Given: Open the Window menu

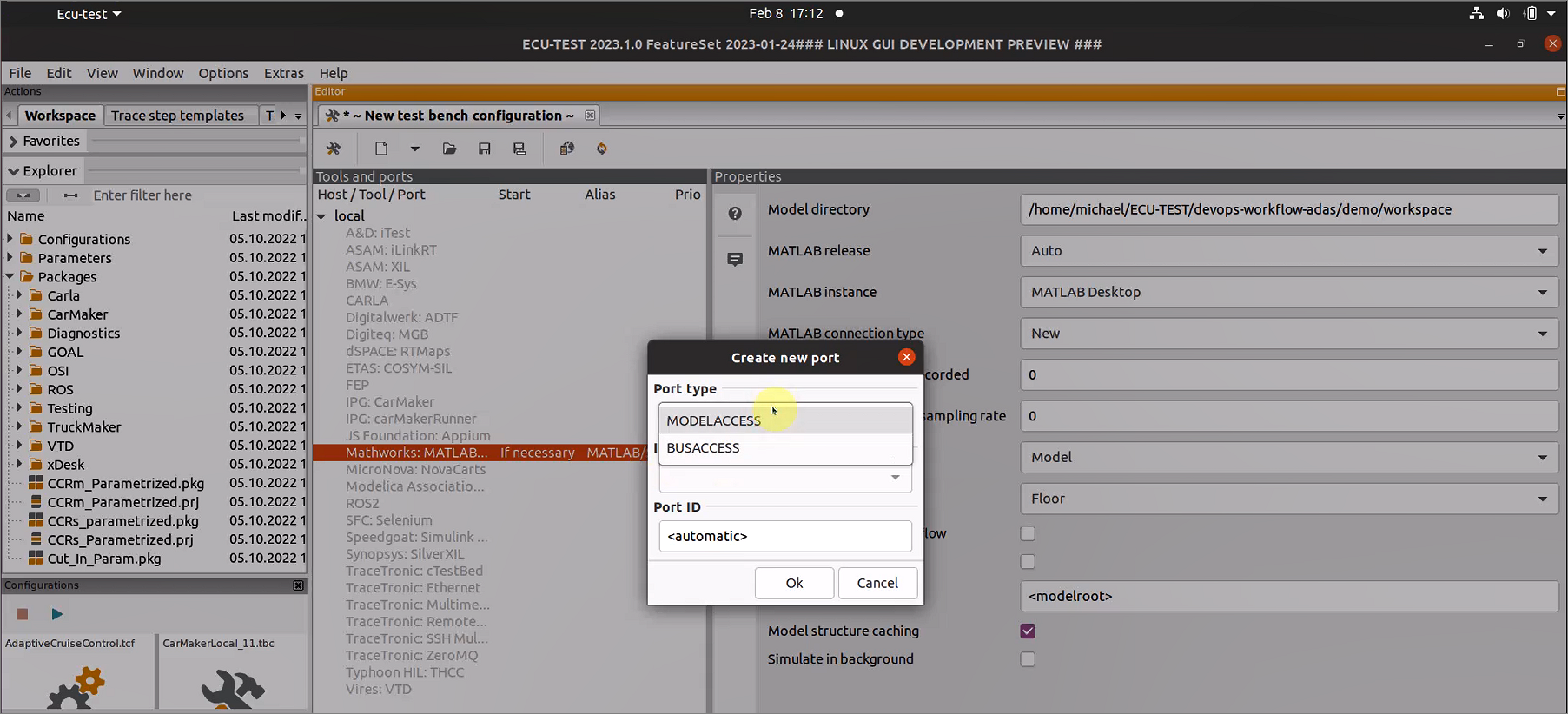Looking at the screenshot, I should (x=158, y=73).
